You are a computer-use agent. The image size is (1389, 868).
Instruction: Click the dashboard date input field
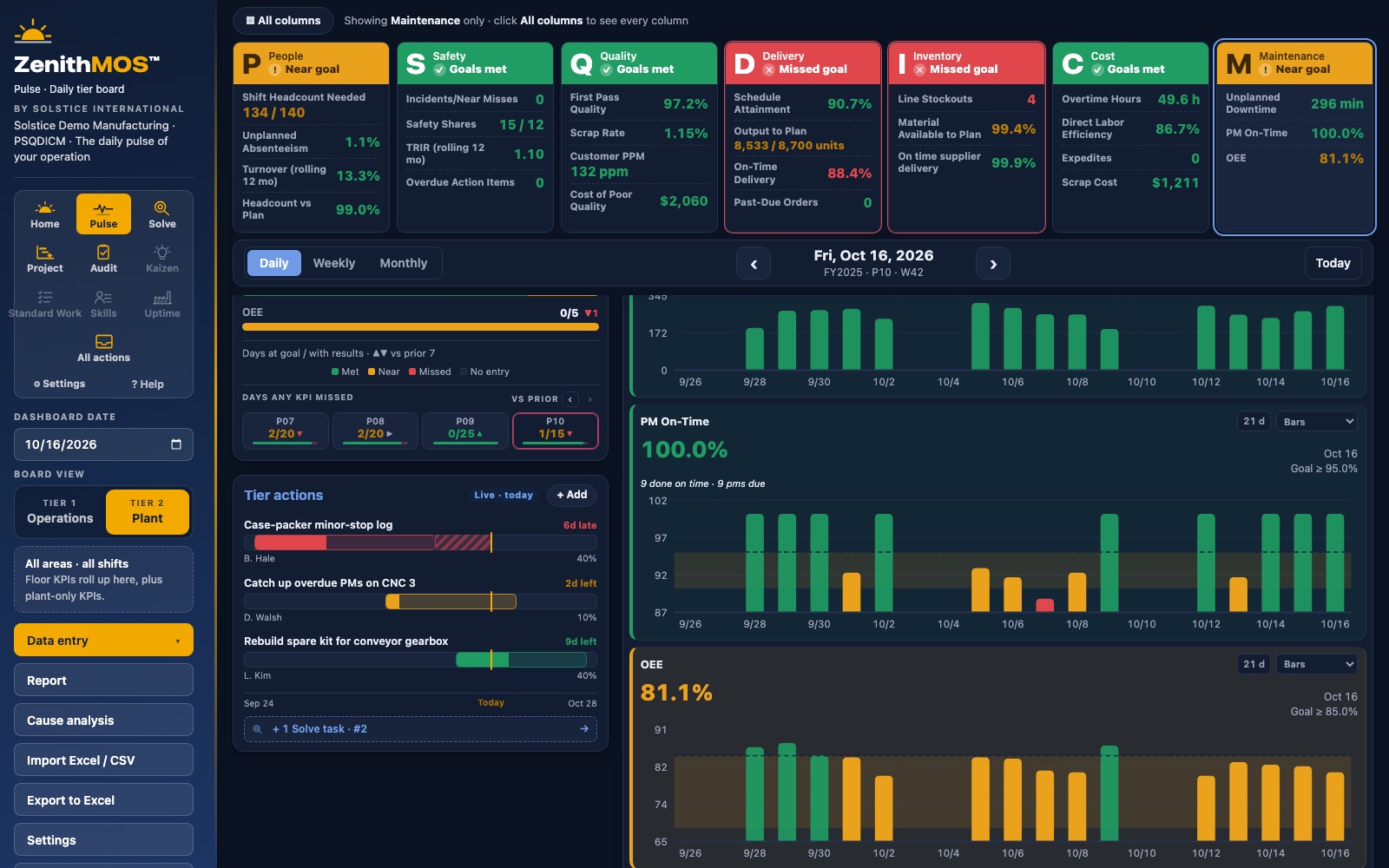103,444
